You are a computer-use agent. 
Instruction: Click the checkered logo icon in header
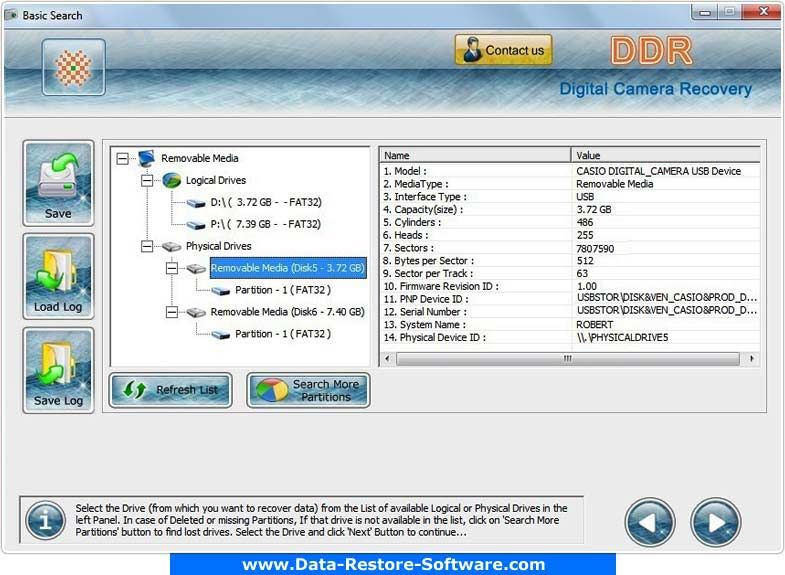(x=73, y=66)
